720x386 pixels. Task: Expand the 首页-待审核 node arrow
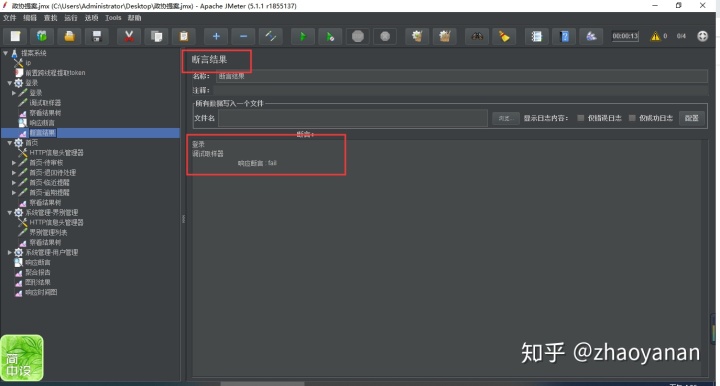click(14, 162)
